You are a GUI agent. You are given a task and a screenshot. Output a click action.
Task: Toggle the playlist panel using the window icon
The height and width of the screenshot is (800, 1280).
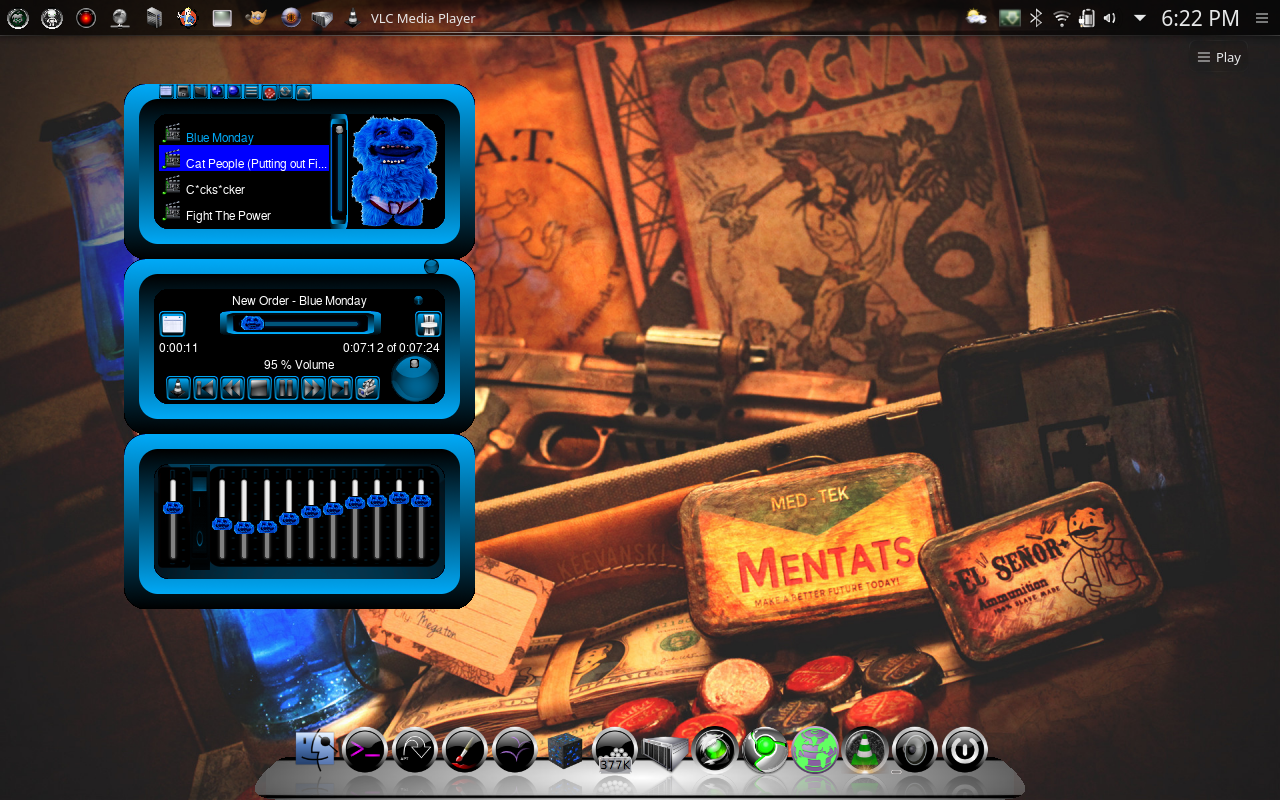[x=172, y=323]
